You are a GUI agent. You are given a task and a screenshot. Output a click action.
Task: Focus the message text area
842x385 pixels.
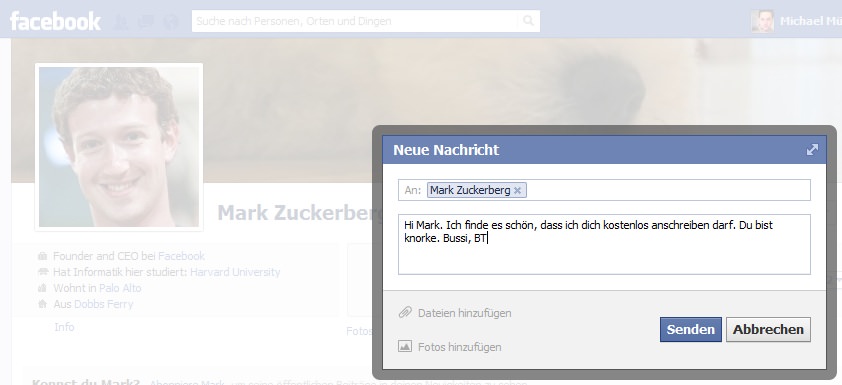(x=604, y=244)
